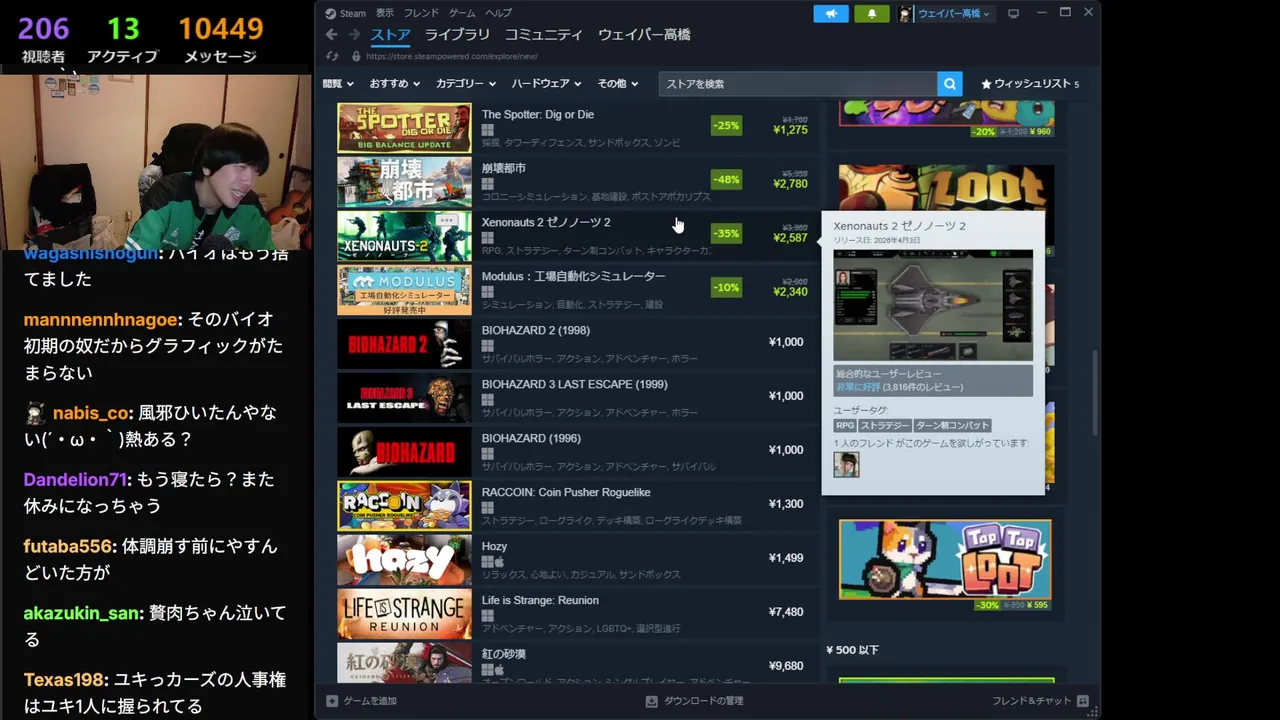Click the Windows icon under Hozy title
The width and height of the screenshot is (1280, 720).
[487, 562]
